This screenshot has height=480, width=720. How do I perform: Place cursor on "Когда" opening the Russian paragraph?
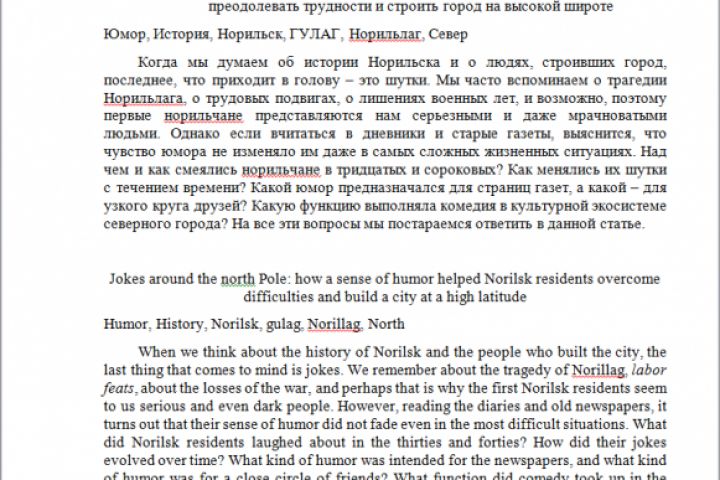[x=158, y=62]
